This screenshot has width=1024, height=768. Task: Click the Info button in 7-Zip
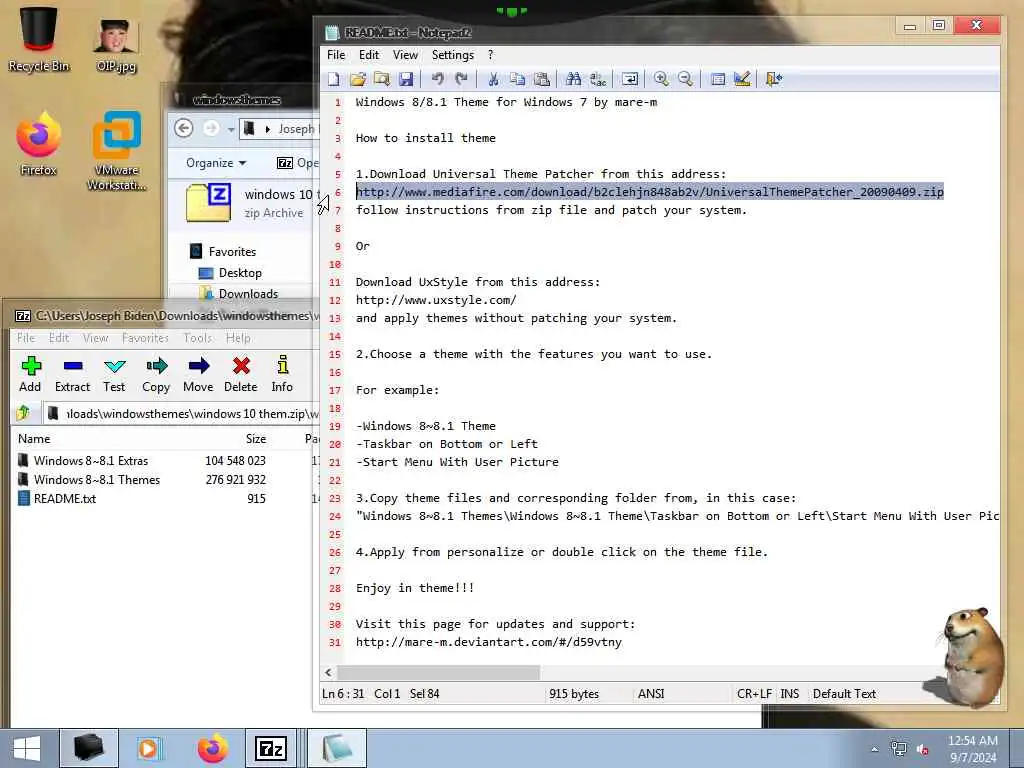(x=282, y=374)
